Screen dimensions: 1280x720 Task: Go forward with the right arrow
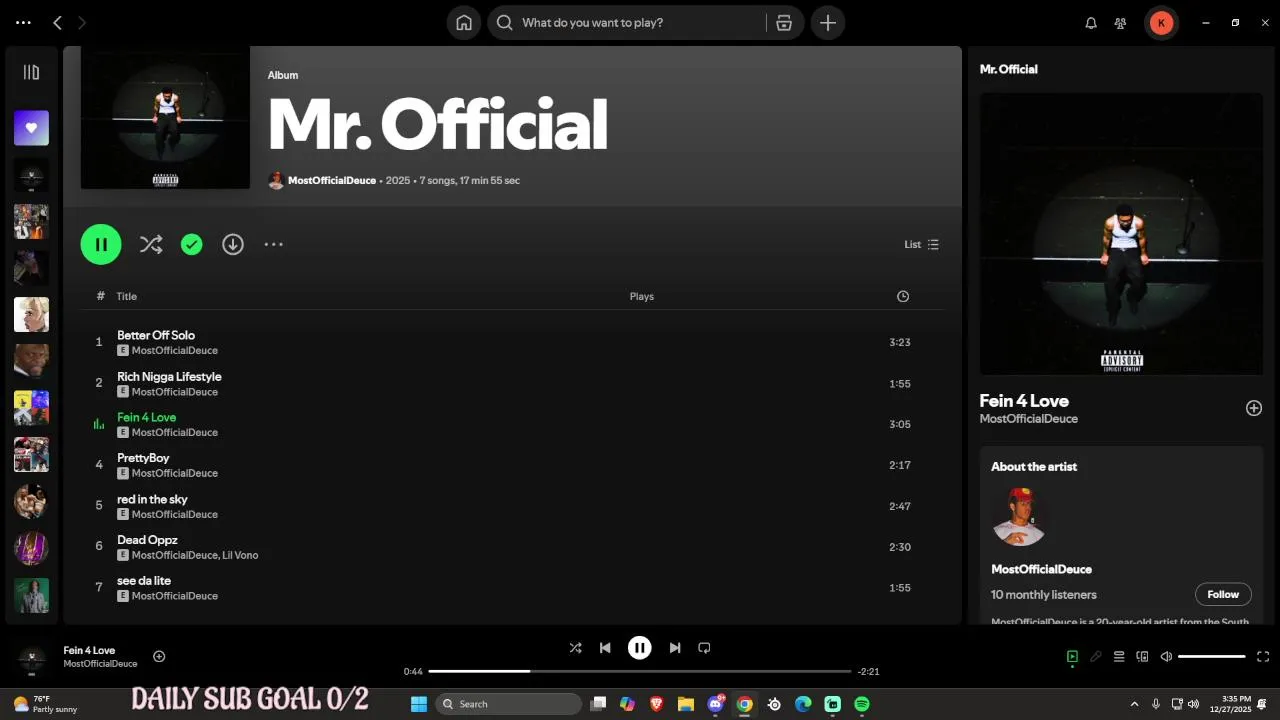82,22
